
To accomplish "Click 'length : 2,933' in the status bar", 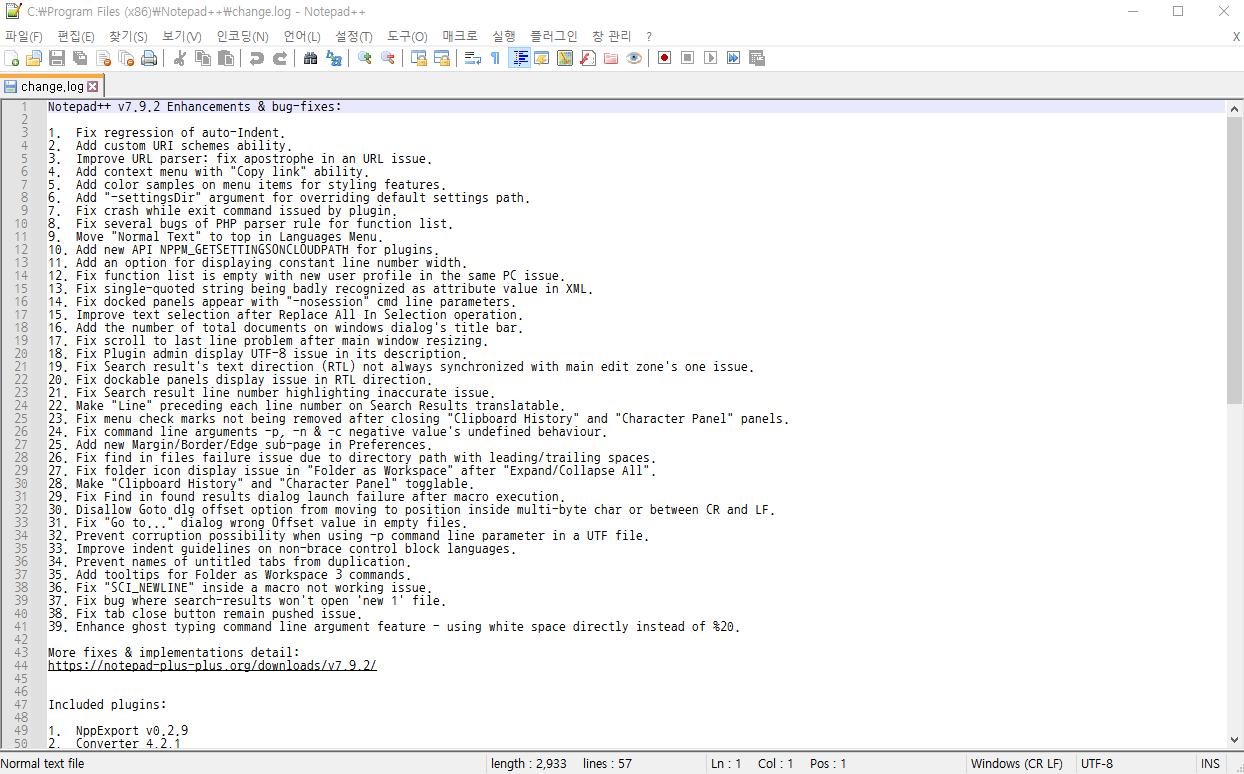I will [529, 764].
